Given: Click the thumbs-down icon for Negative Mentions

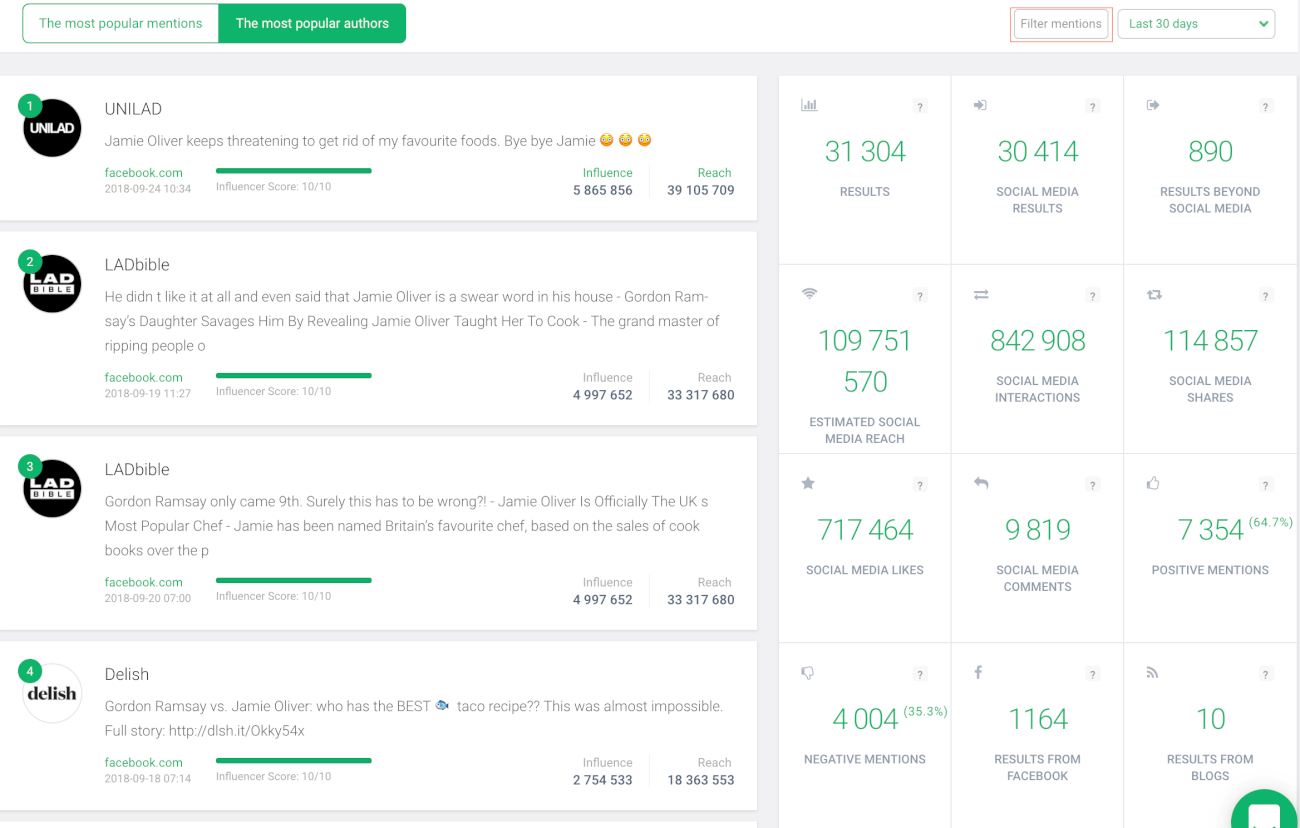Looking at the screenshot, I should [808, 673].
